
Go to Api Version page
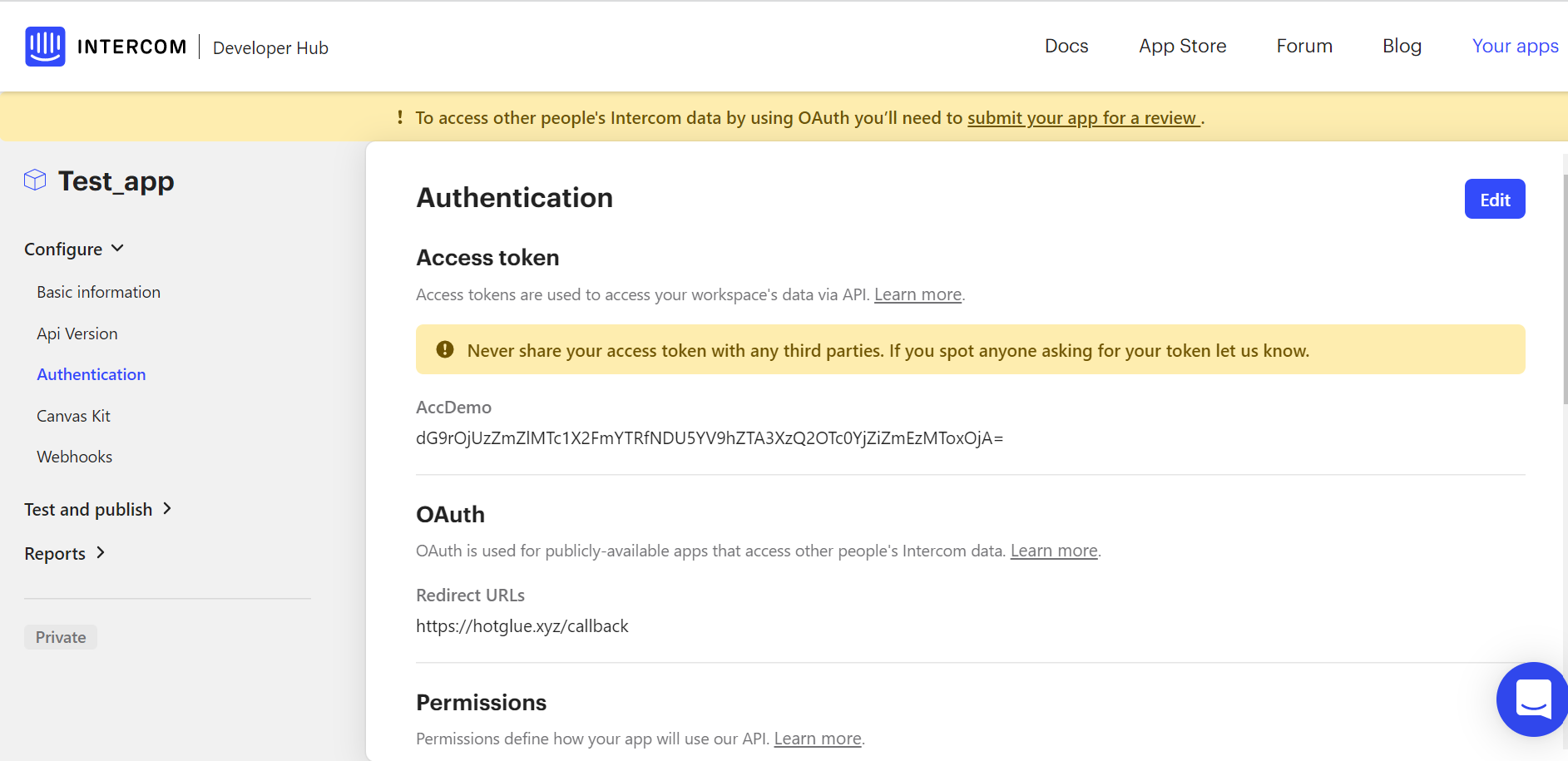pyautogui.click(x=77, y=334)
